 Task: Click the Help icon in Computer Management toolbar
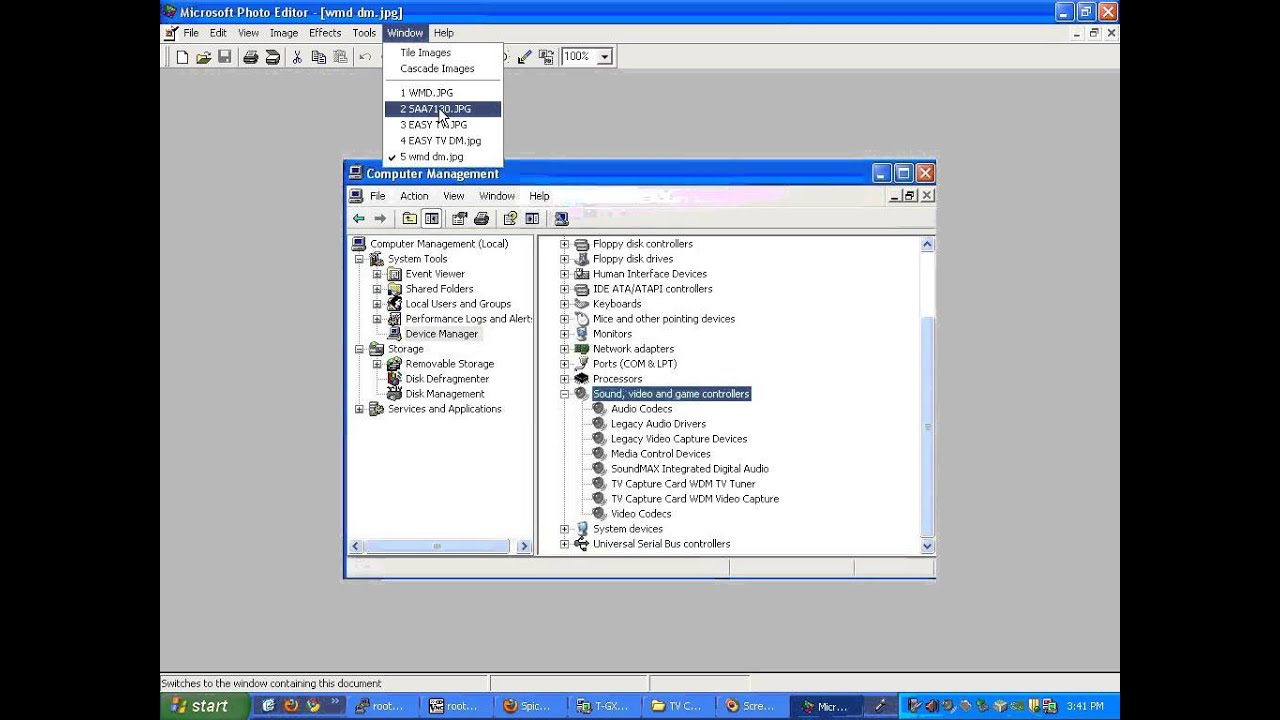(510, 218)
